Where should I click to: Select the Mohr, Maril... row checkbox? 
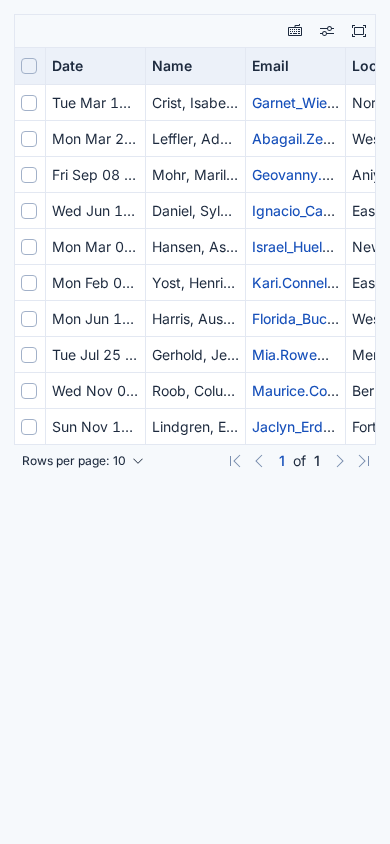[x=29, y=175]
